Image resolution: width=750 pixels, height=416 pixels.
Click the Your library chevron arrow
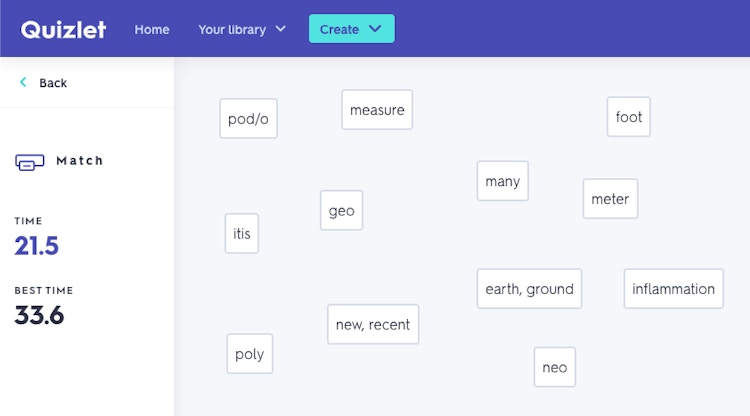click(281, 29)
